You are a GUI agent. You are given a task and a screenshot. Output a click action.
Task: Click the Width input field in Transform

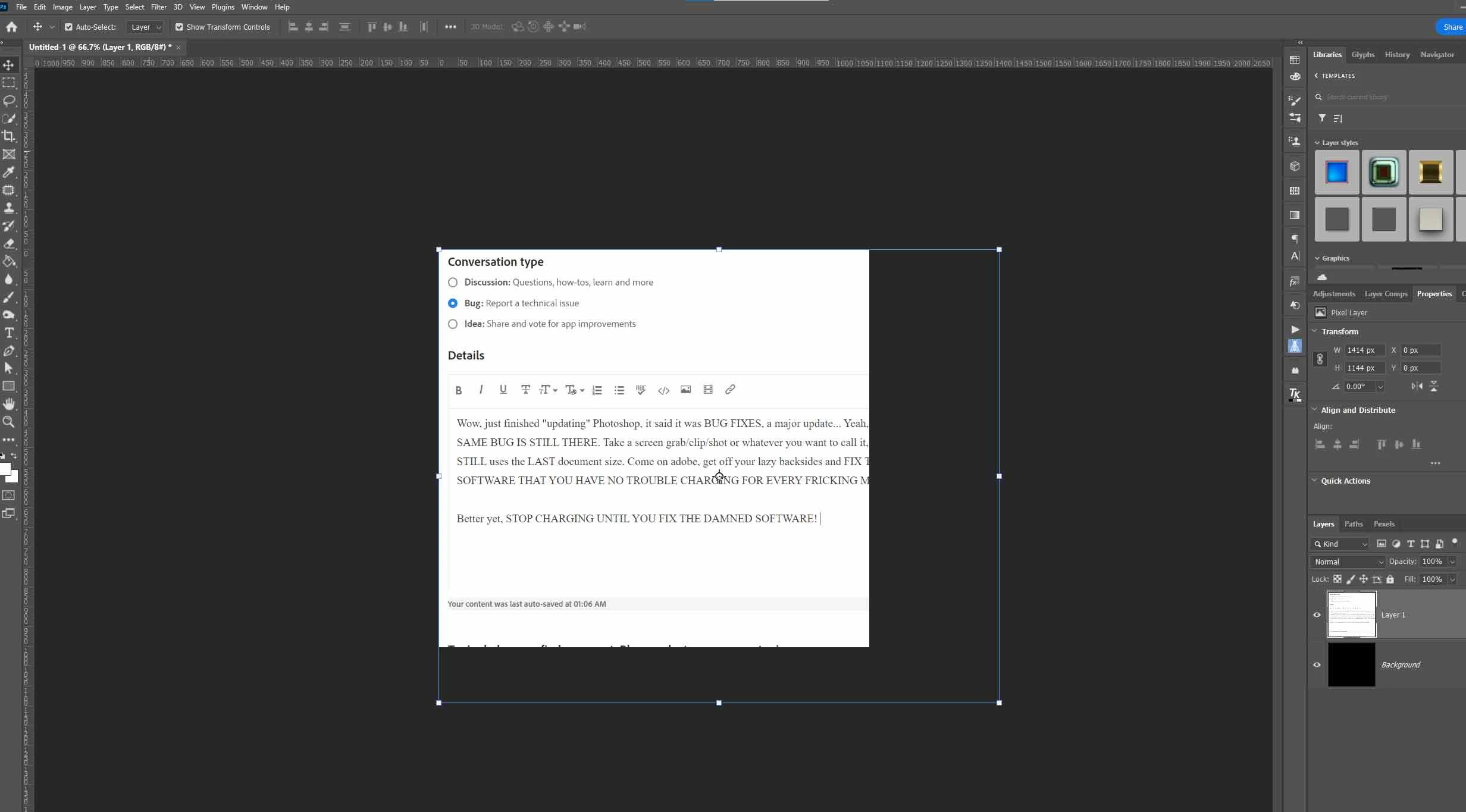pyautogui.click(x=1364, y=350)
